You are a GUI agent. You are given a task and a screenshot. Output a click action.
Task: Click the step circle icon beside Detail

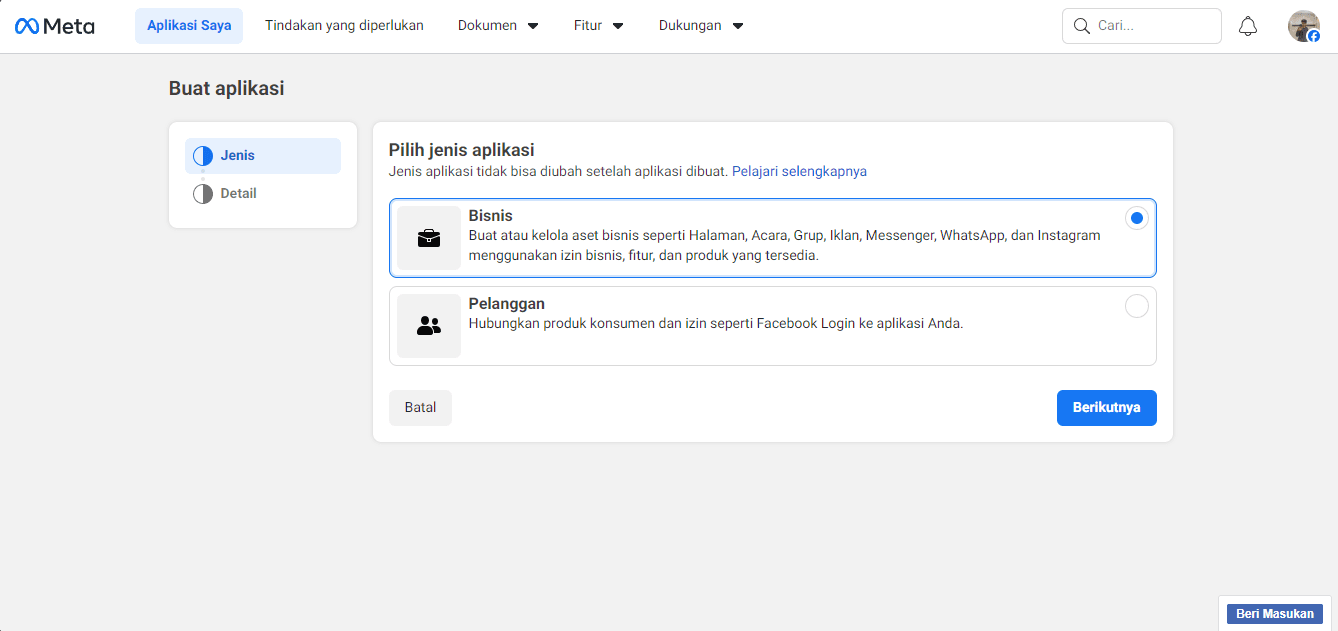(203, 194)
